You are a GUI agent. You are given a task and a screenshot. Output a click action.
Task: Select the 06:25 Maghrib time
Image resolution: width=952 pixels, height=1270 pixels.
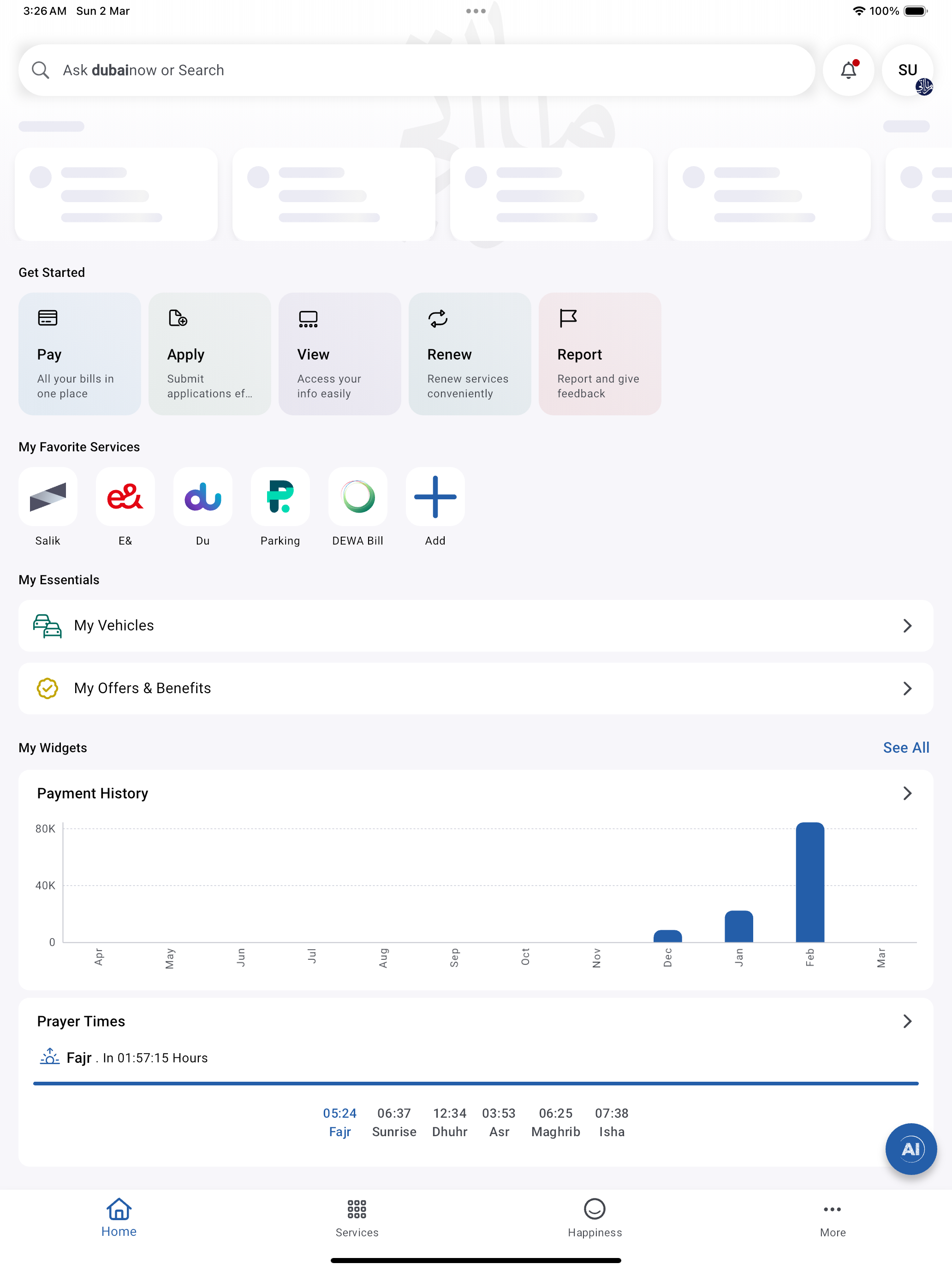coord(555,1122)
